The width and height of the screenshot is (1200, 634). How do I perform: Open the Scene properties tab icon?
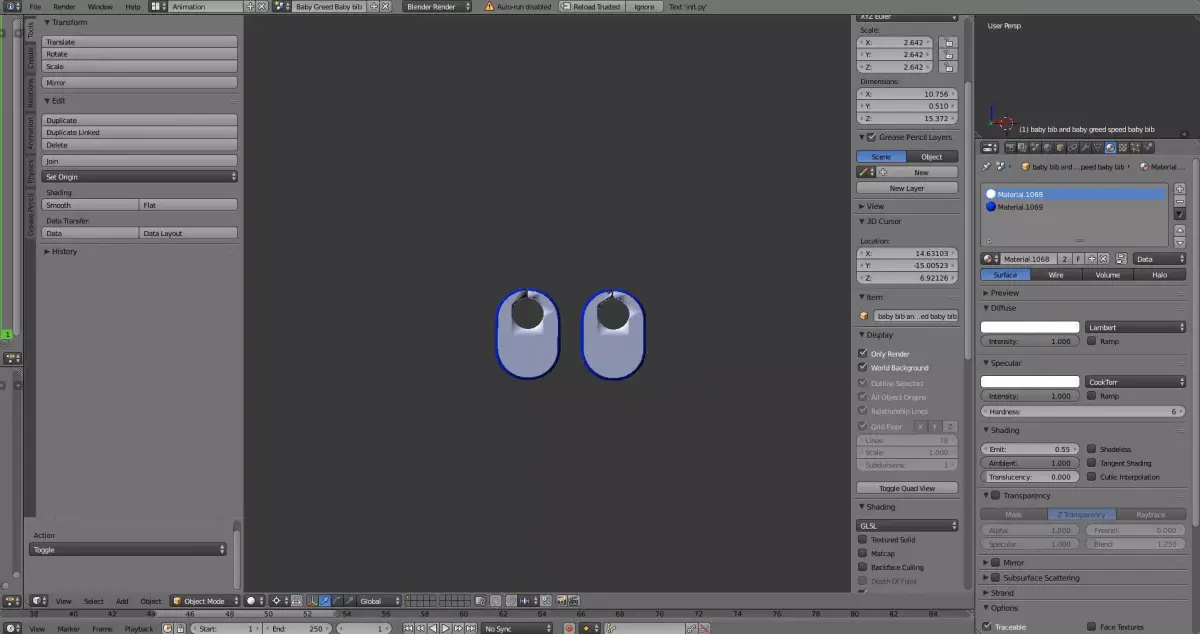(x=1035, y=147)
